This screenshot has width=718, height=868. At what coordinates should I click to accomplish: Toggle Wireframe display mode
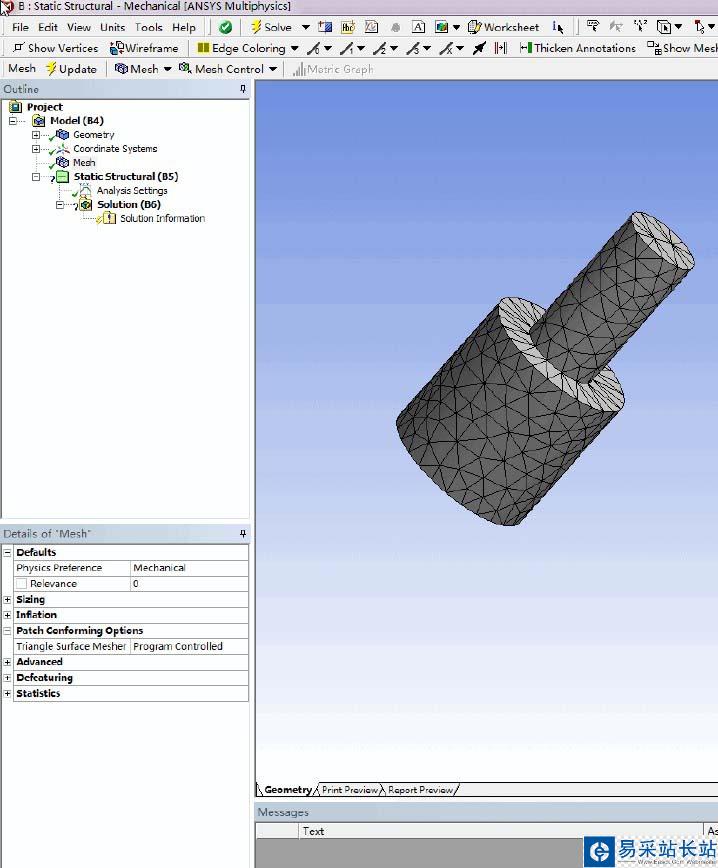(144, 48)
